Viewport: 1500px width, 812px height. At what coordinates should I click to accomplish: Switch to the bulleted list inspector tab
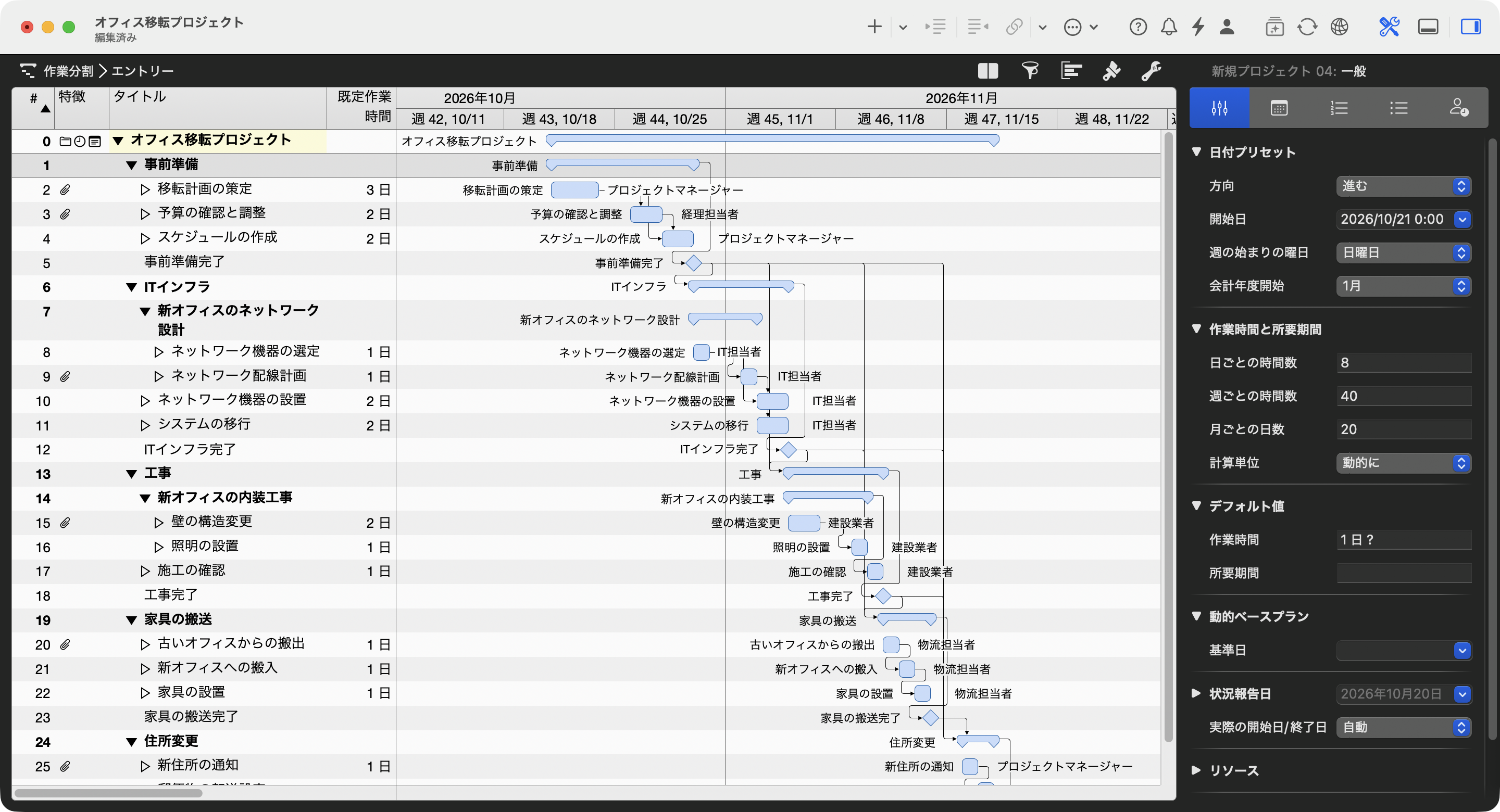[1398, 108]
